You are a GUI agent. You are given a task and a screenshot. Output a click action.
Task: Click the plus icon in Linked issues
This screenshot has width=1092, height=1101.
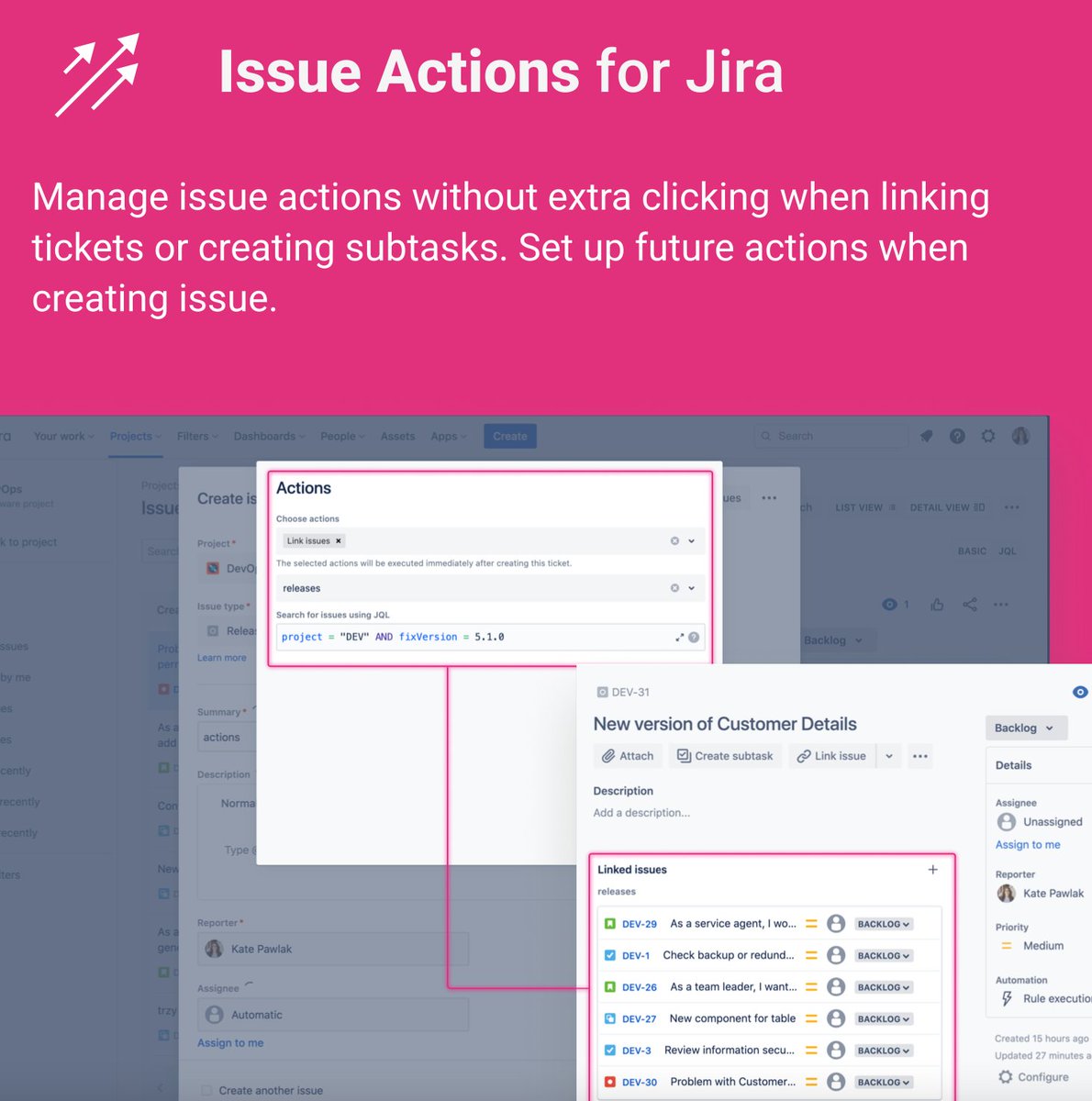point(932,870)
